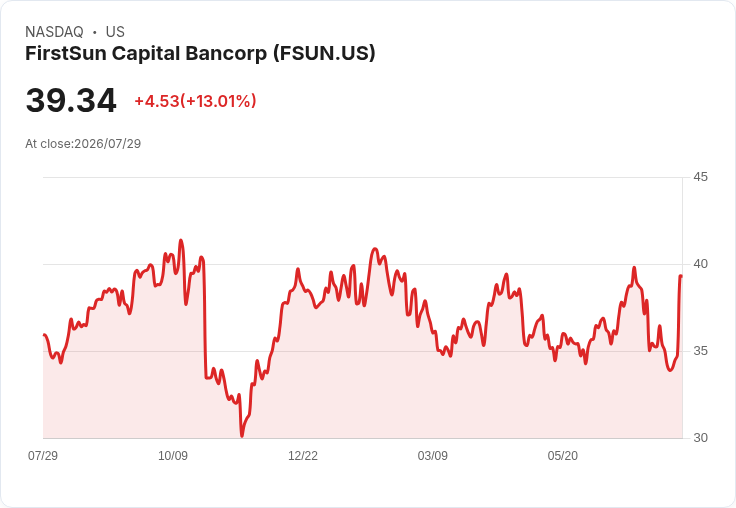Click the chart's lowest point near 30
736x508 pixels.
242,436
